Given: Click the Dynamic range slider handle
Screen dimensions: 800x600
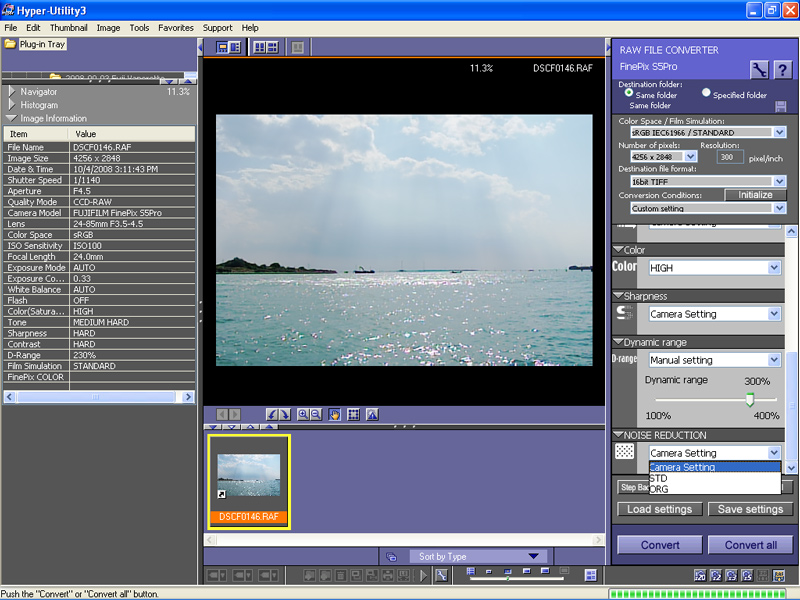Looking at the screenshot, I should pos(751,399).
